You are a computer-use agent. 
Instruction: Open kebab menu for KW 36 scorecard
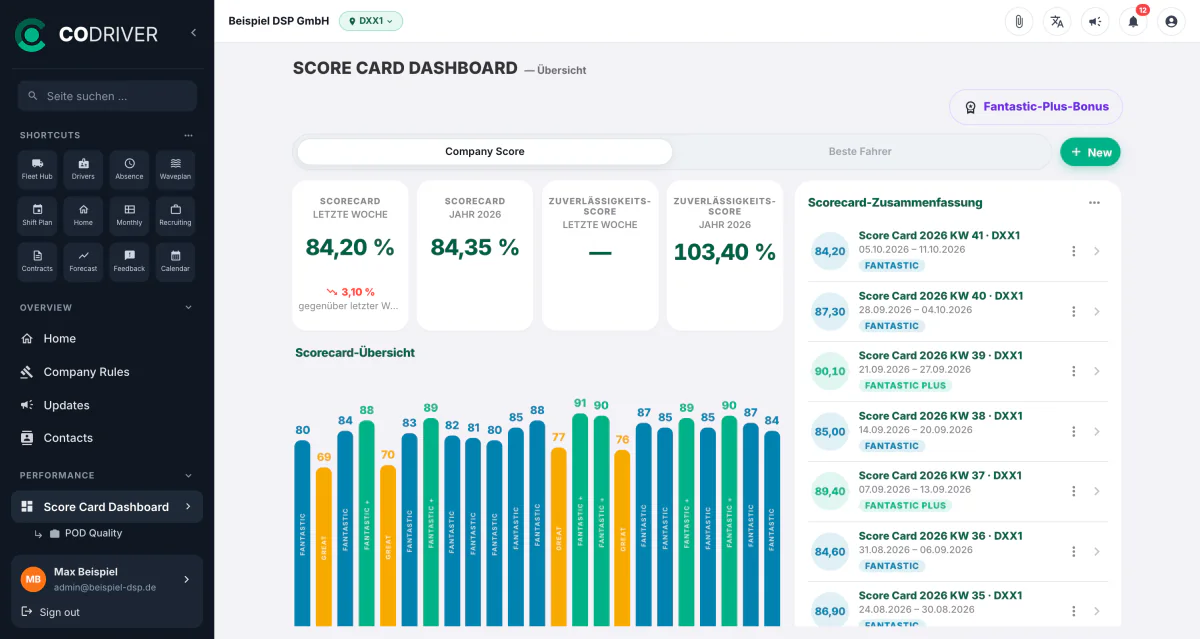click(1074, 551)
